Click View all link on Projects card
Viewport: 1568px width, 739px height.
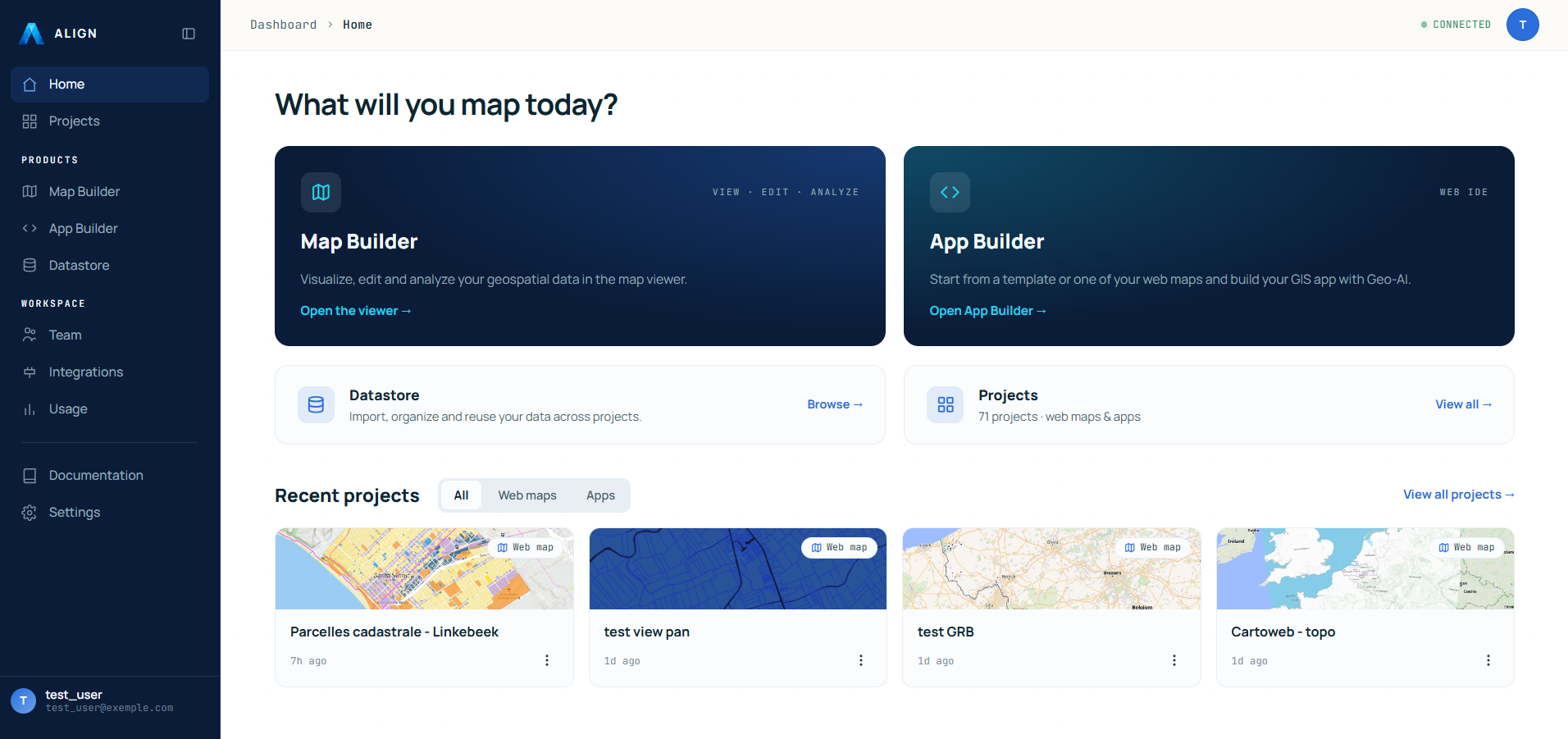click(1463, 404)
